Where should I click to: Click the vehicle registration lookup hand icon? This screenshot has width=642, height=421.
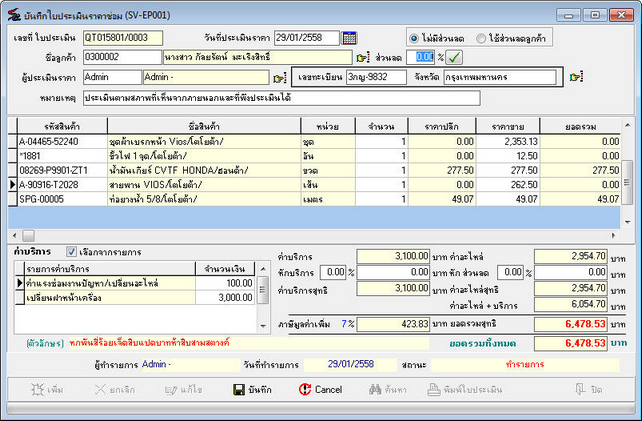coord(576,77)
